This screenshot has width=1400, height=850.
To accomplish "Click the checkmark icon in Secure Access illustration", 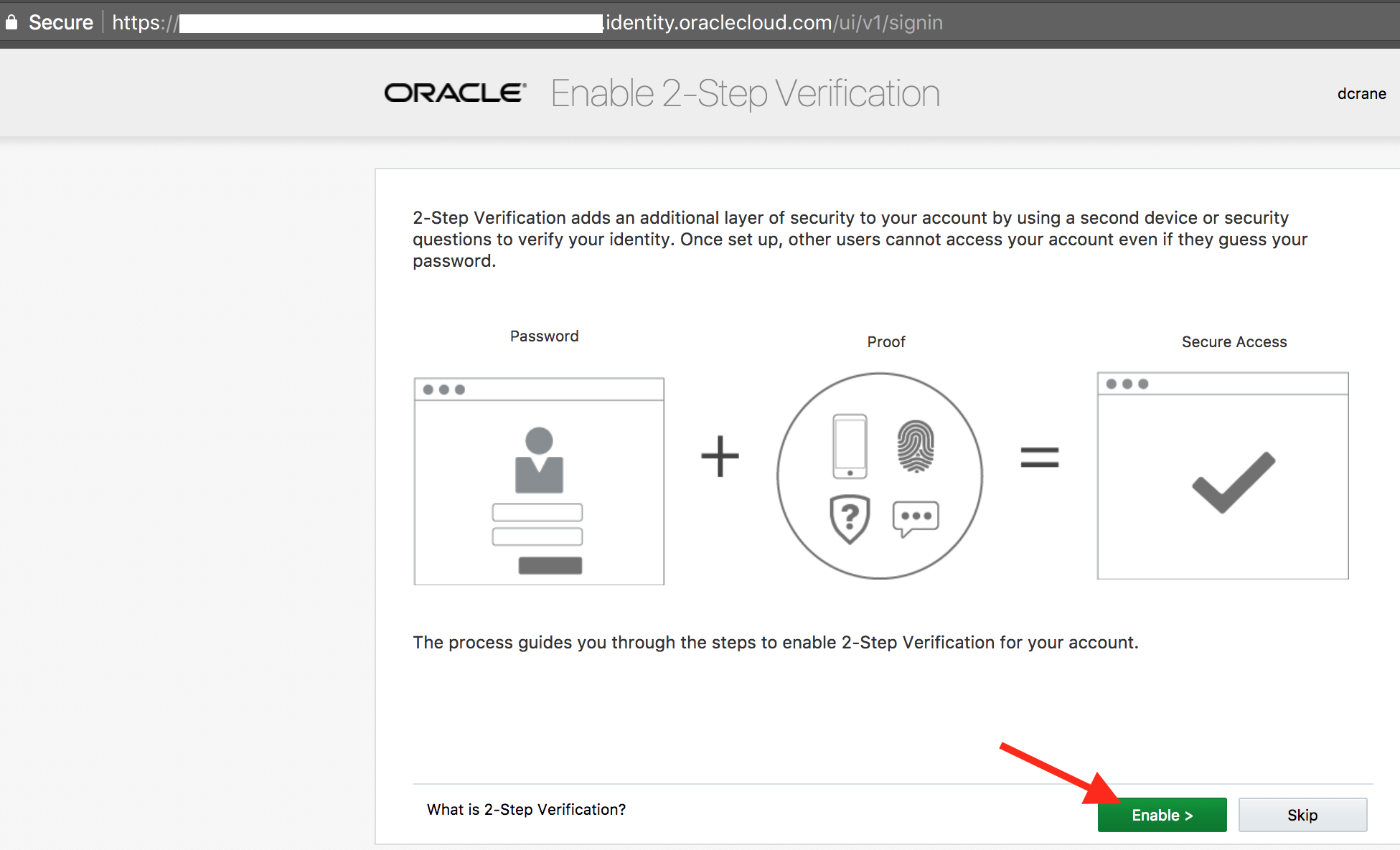I will [1234, 482].
